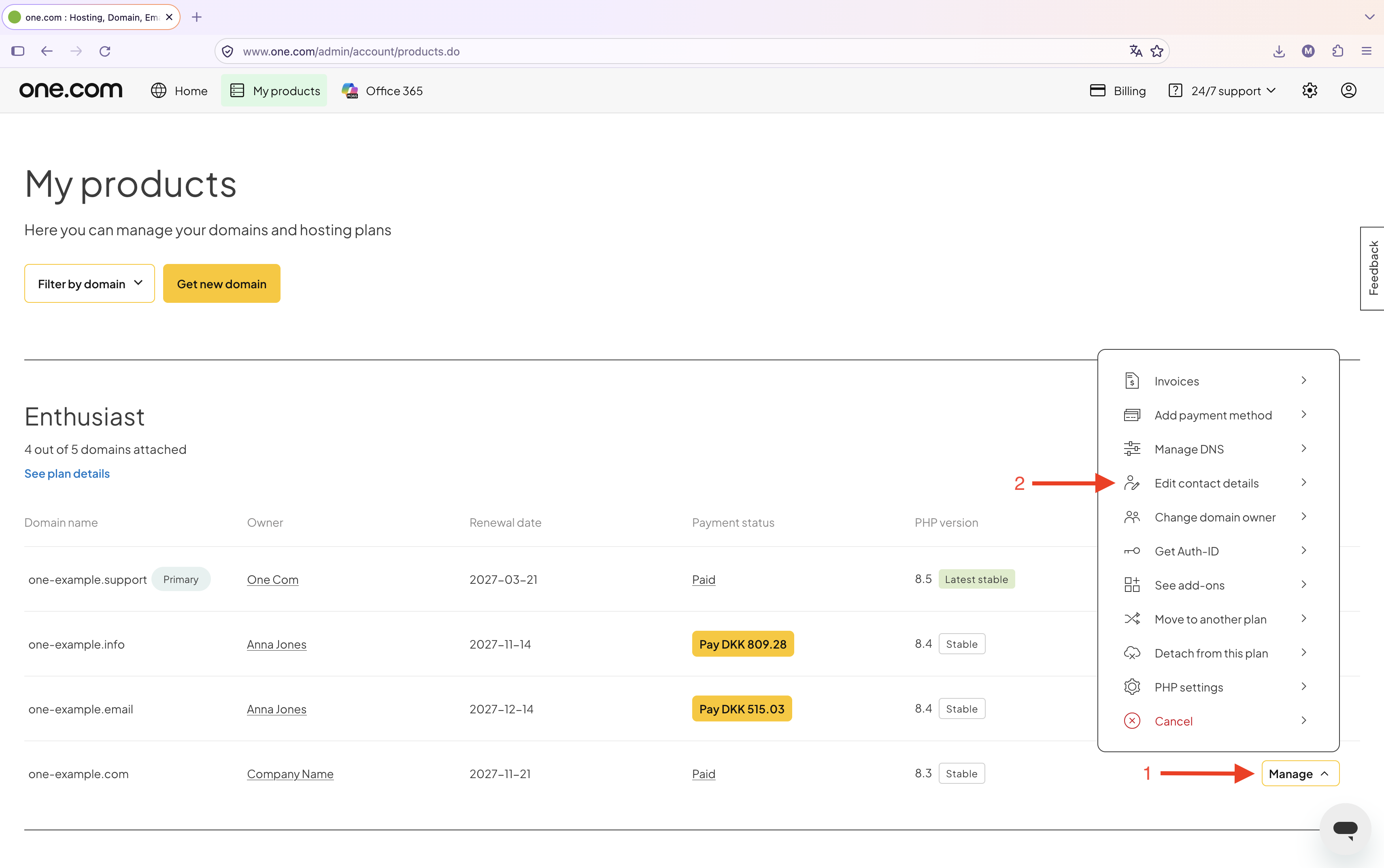Select Get Auth-ID option
The height and width of the screenshot is (868, 1384).
click(1218, 551)
